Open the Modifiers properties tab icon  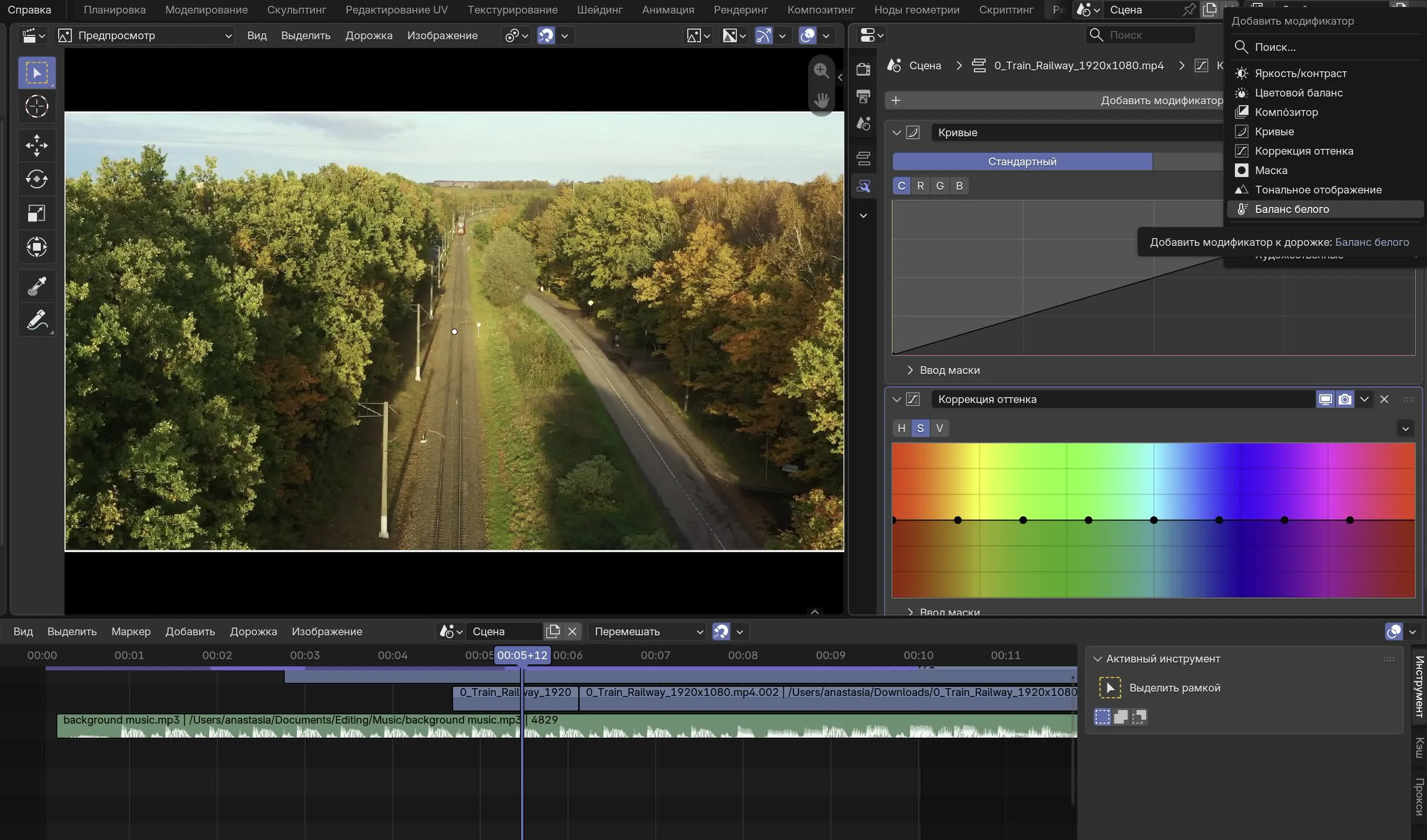click(x=863, y=186)
